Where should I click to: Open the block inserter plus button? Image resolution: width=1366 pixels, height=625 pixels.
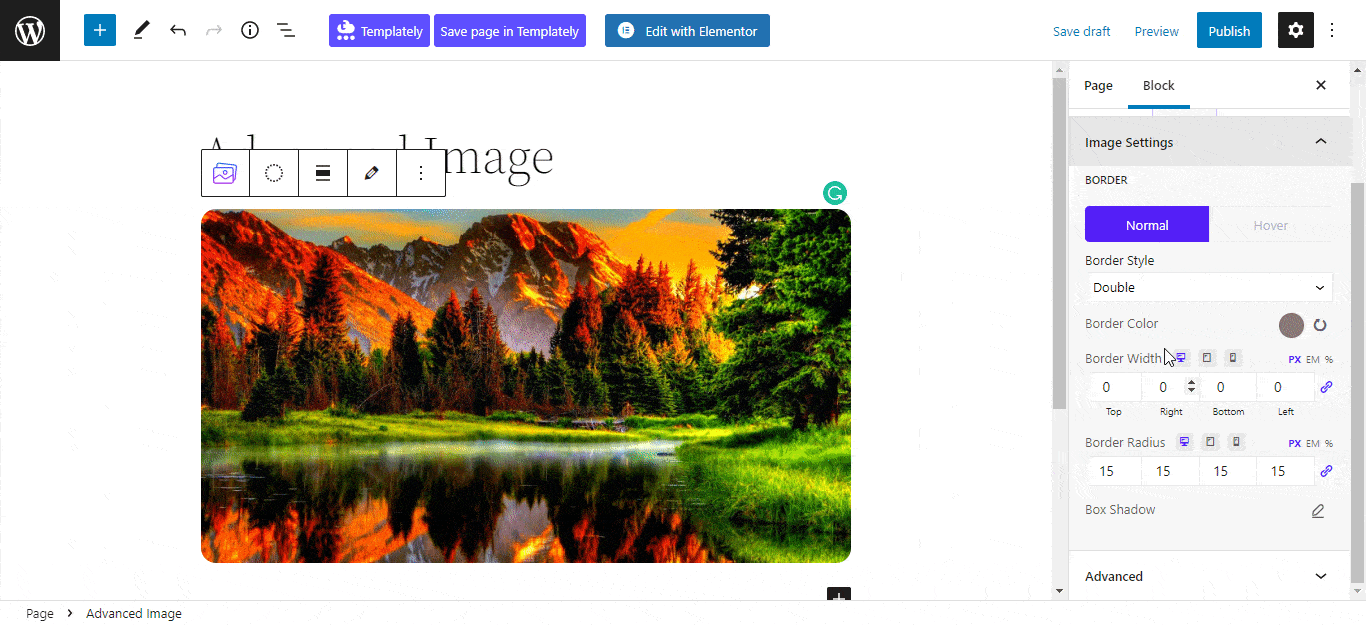100,30
